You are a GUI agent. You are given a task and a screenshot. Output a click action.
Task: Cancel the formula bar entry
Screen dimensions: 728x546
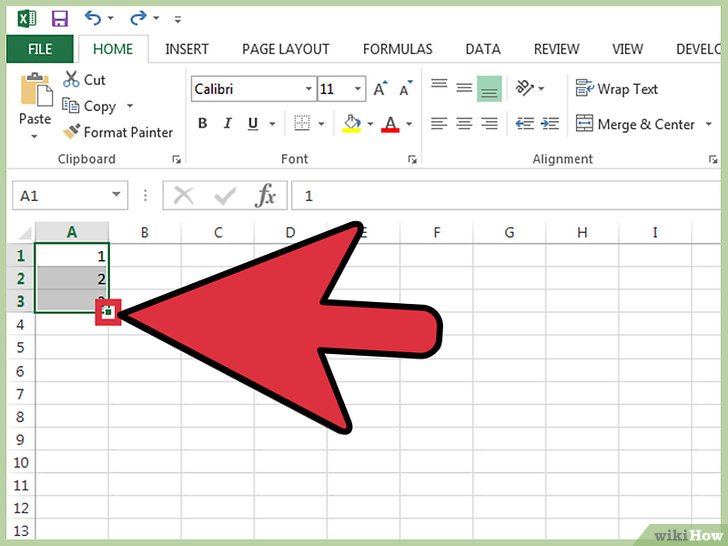(184, 195)
